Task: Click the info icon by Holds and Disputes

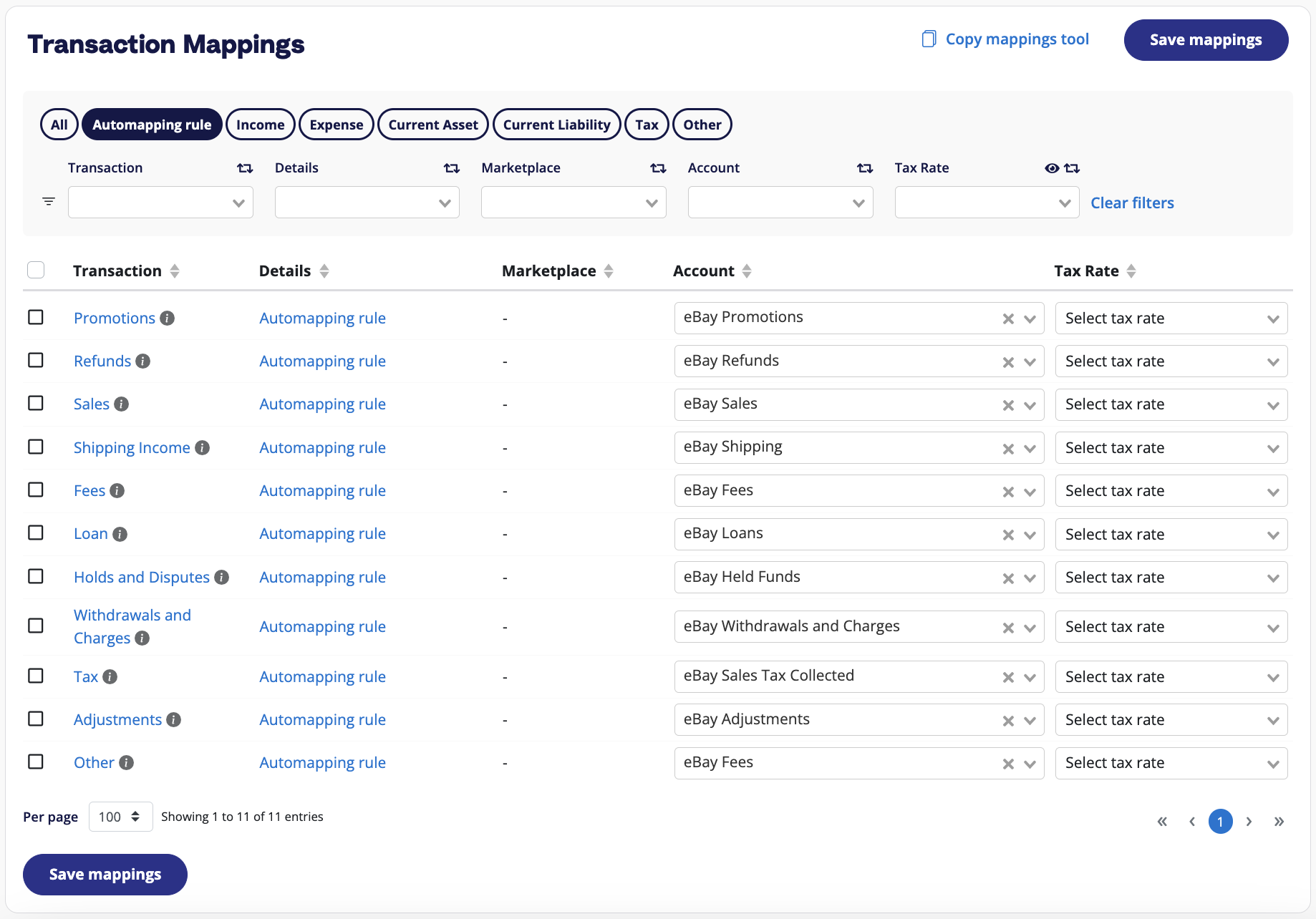Action: [x=221, y=577]
